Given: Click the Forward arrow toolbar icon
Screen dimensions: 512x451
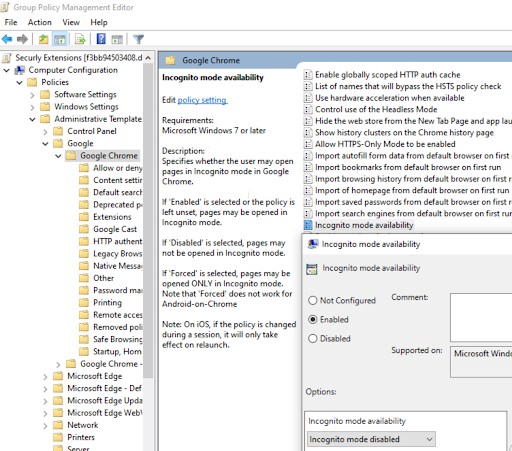Looking at the screenshot, I should click(22, 39).
